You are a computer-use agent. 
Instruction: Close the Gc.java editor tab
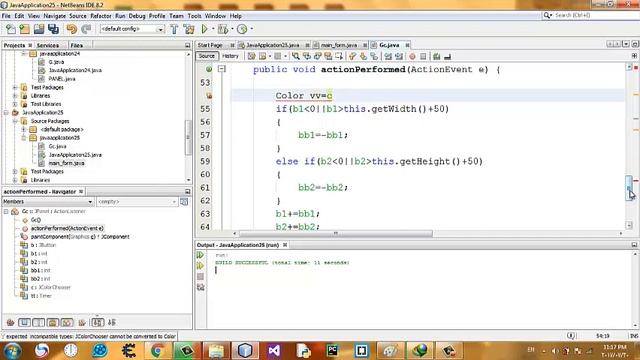coord(407,45)
